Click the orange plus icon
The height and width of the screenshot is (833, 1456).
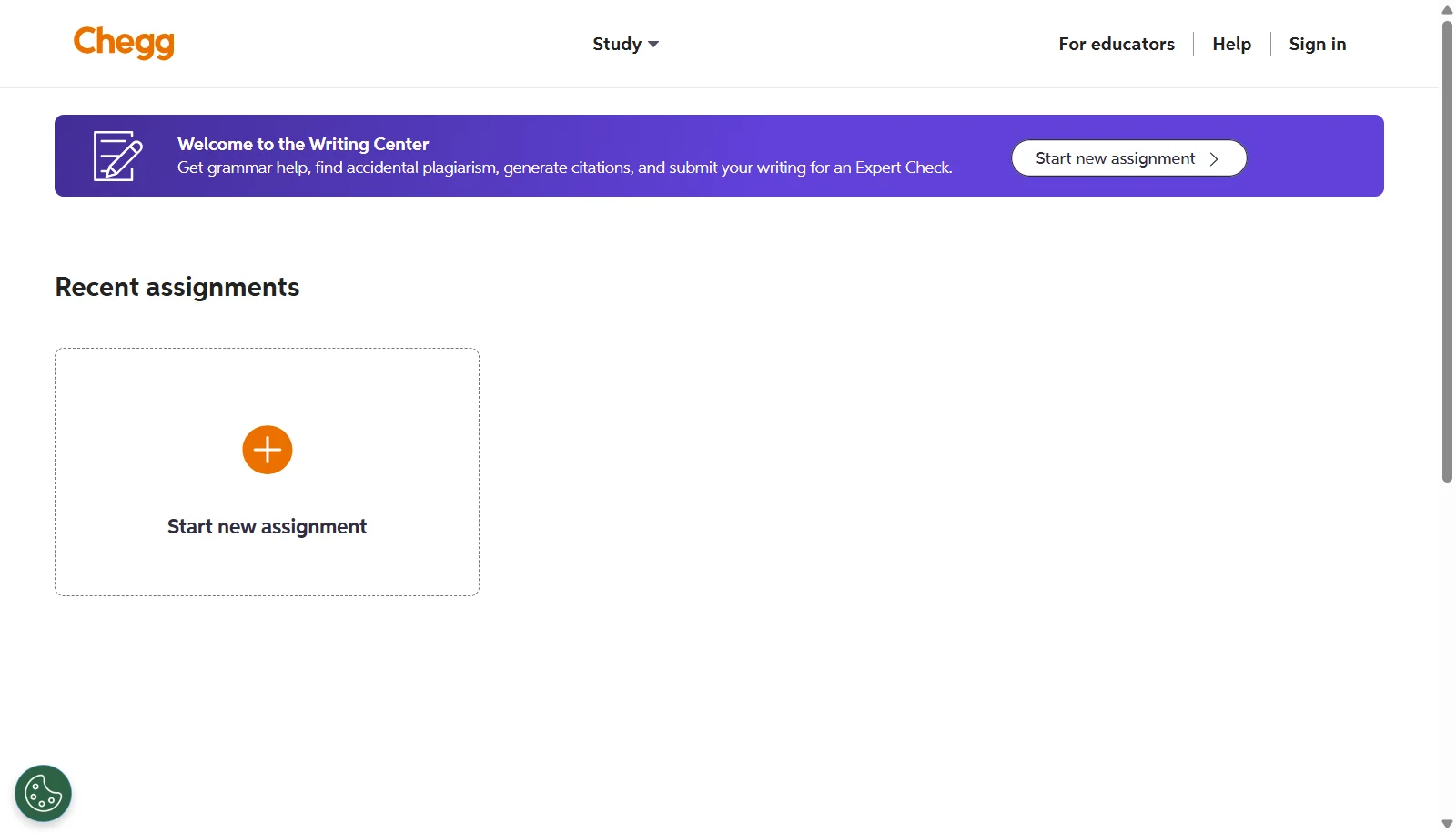268,450
